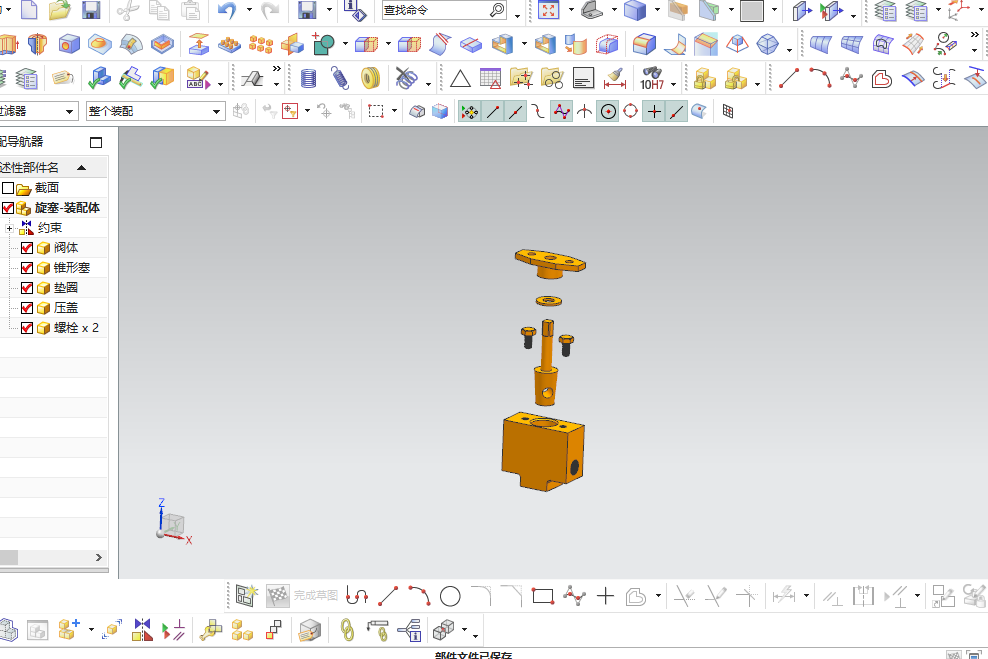Click the sketch Profile tool
The width and height of the screenshot is (988, 659).
click(357, 595)
